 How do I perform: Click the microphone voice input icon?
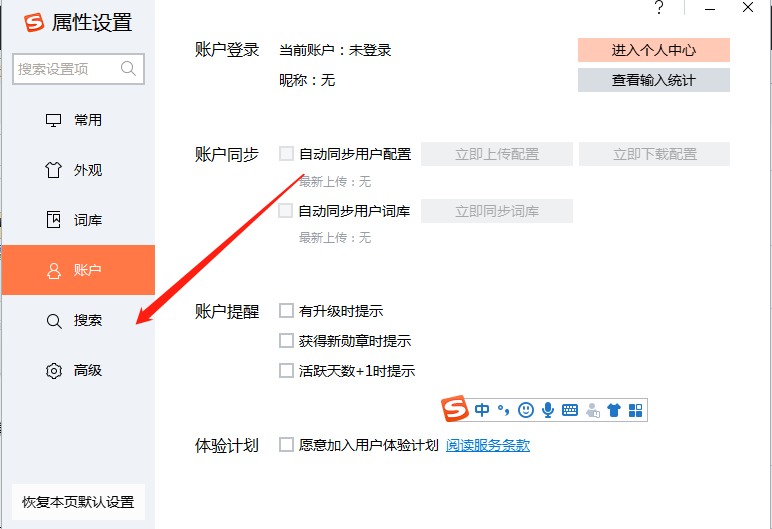[547, 410]
